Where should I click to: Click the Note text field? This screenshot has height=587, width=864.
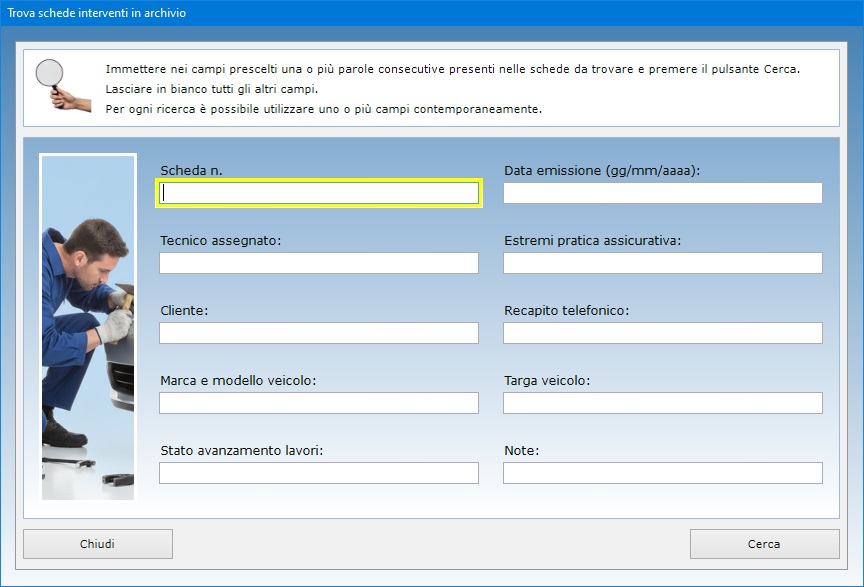(662, 473)
